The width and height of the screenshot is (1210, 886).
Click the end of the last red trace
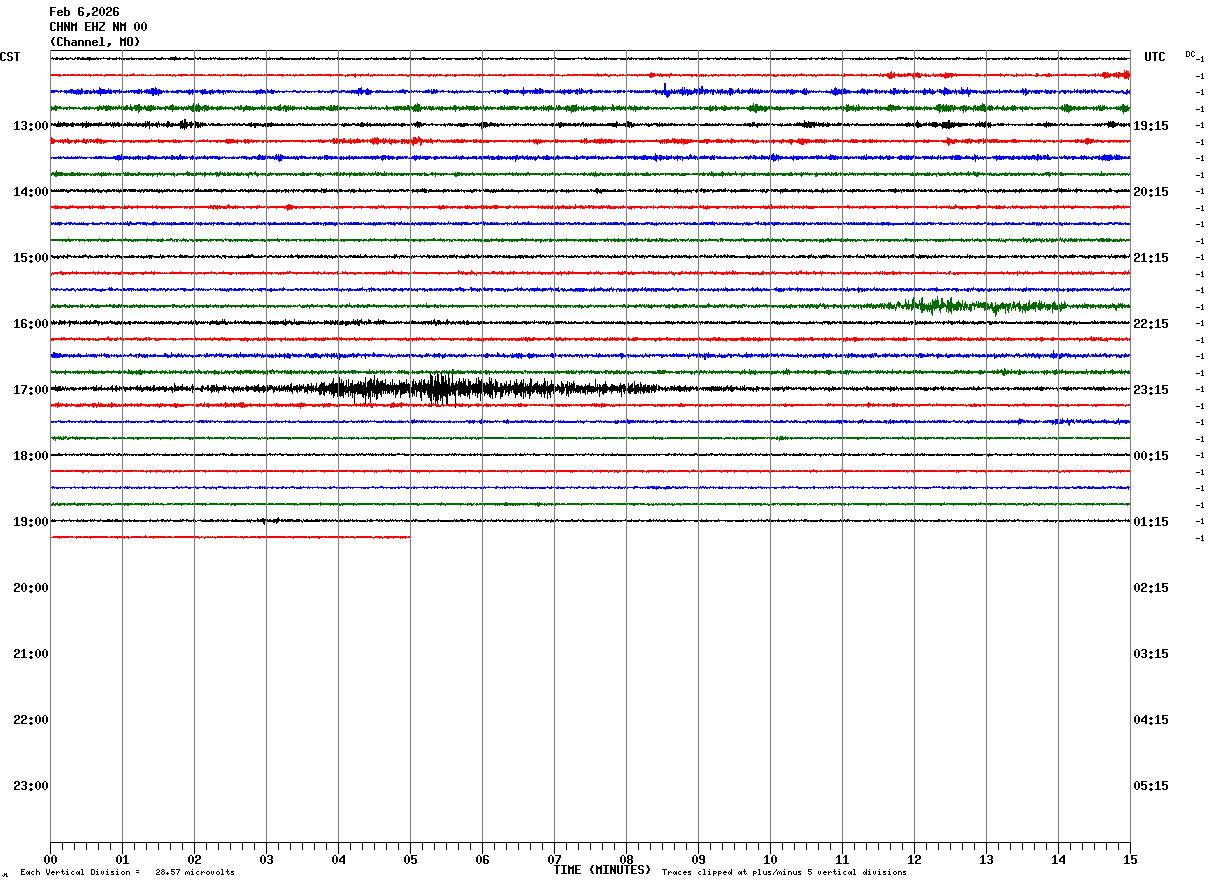pos(408,537)
